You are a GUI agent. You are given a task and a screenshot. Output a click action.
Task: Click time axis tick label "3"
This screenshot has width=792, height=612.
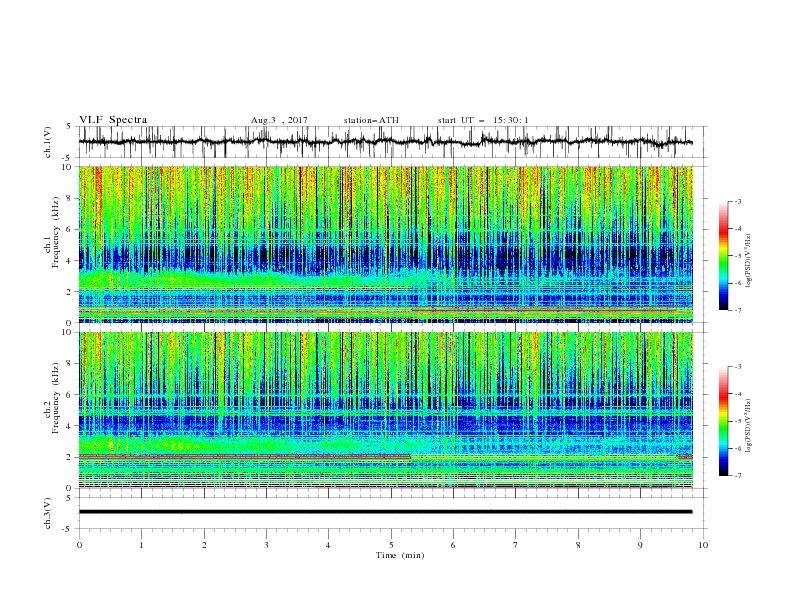click(x=266, y=545)
